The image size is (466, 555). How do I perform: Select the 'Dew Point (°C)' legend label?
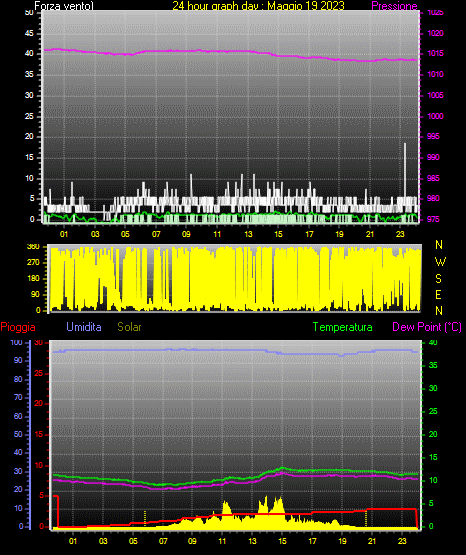(427, 327)
